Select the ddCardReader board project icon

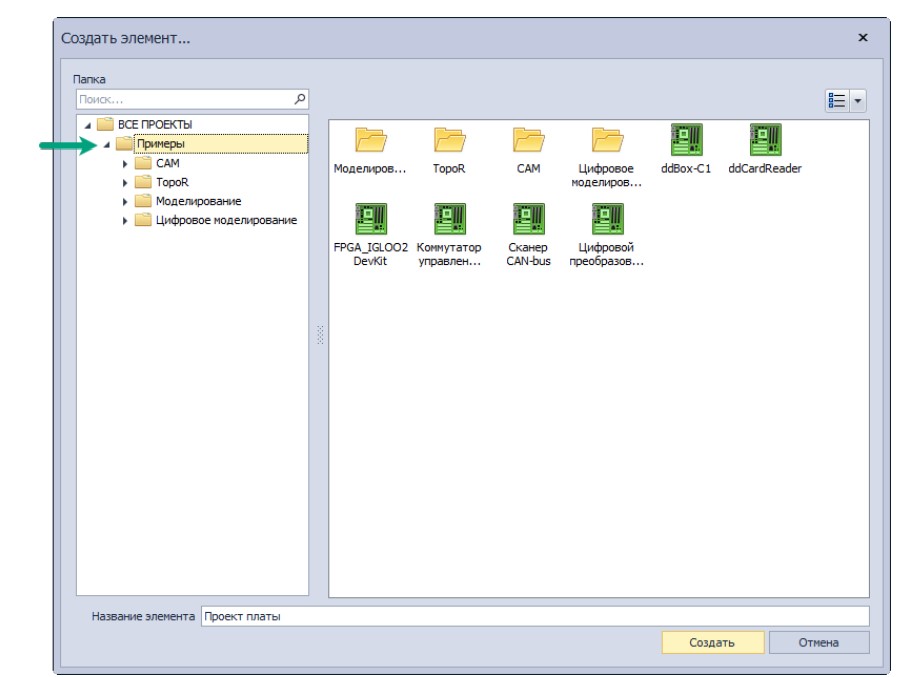coord(765,140)
